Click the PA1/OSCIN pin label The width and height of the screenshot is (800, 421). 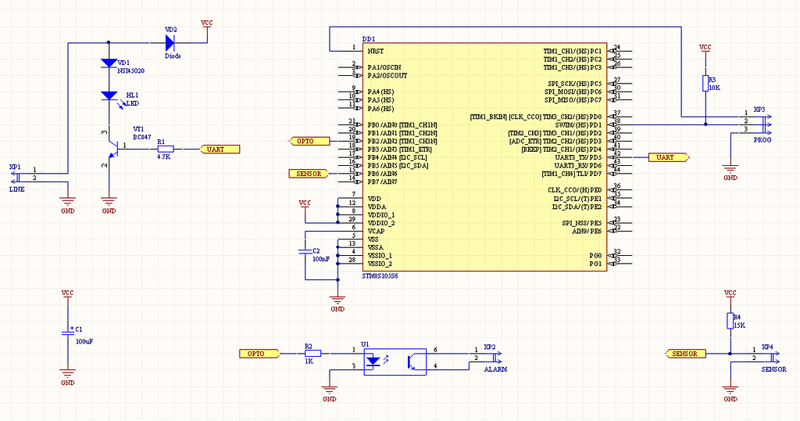[x=384, y=67]
